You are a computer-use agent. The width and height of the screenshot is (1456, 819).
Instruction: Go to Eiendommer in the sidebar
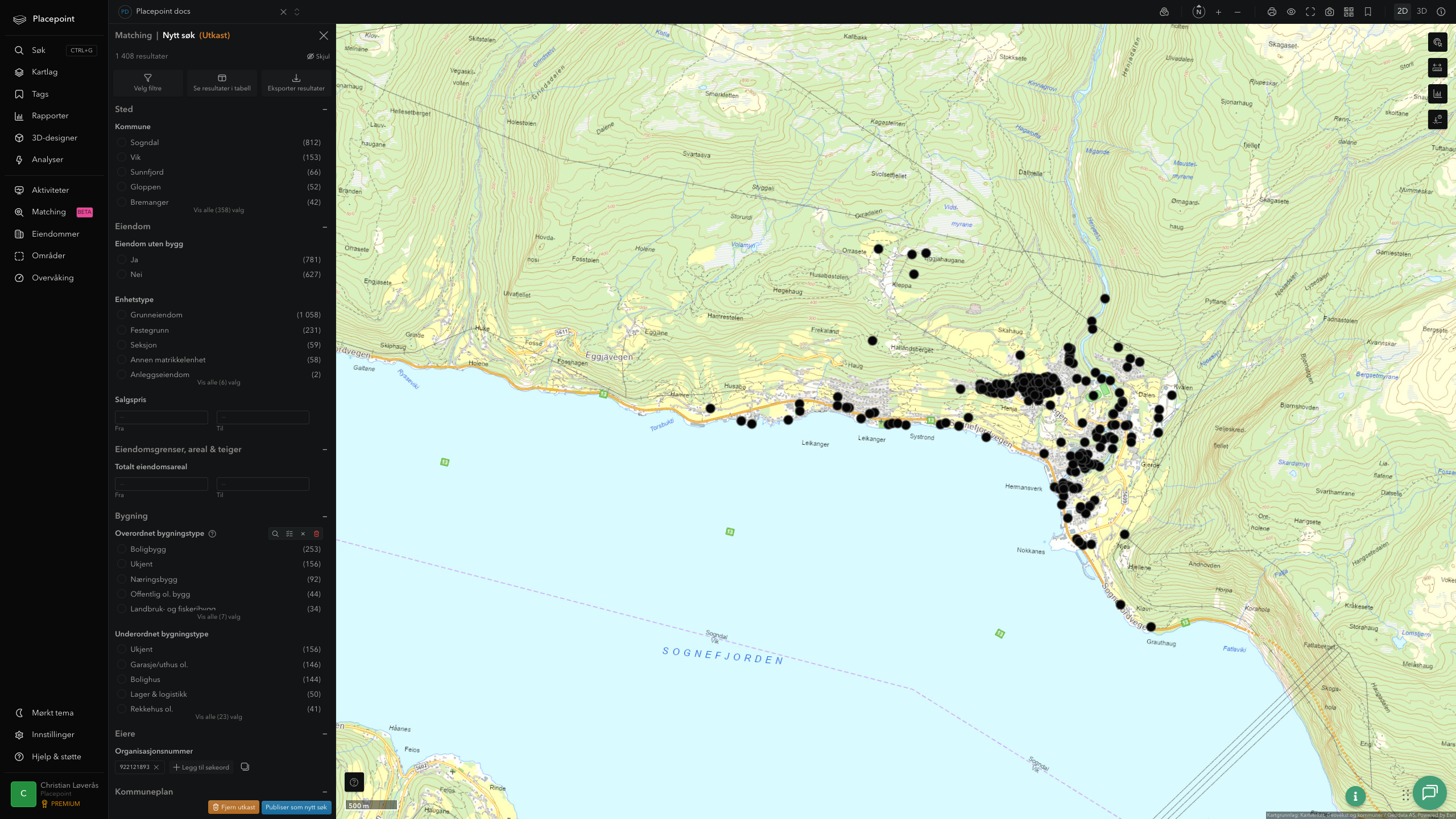56,234
